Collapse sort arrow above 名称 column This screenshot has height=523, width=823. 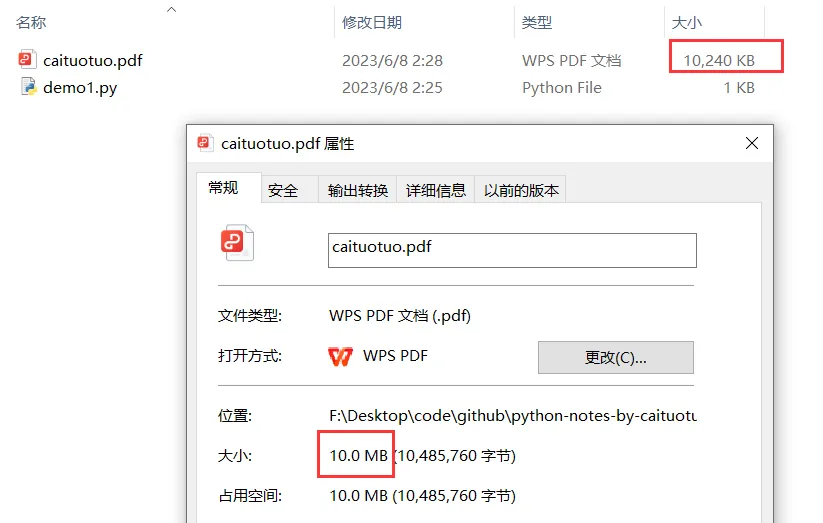(x=171, y=9)
